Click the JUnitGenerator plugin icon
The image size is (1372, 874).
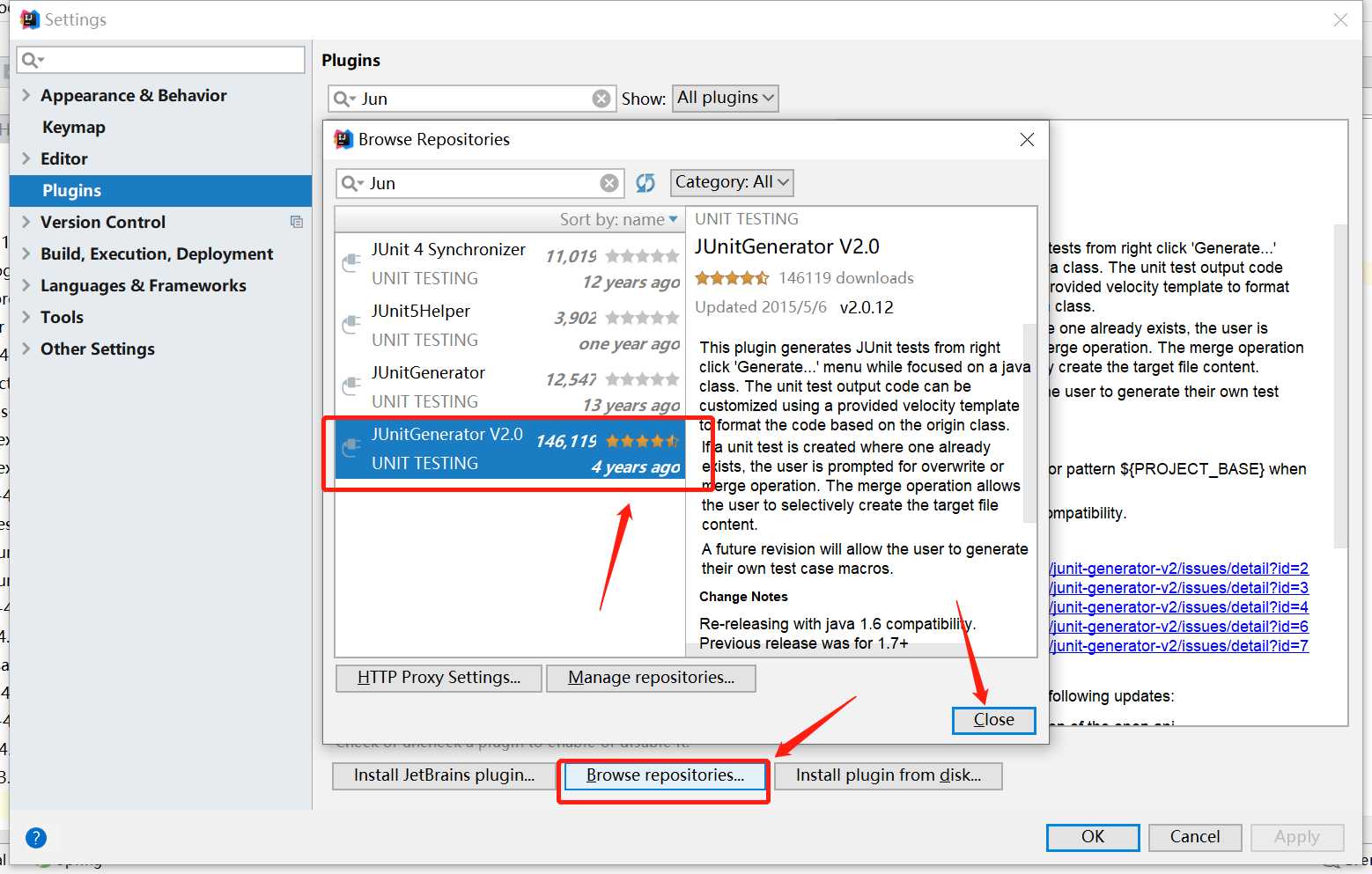pos(351,386)
